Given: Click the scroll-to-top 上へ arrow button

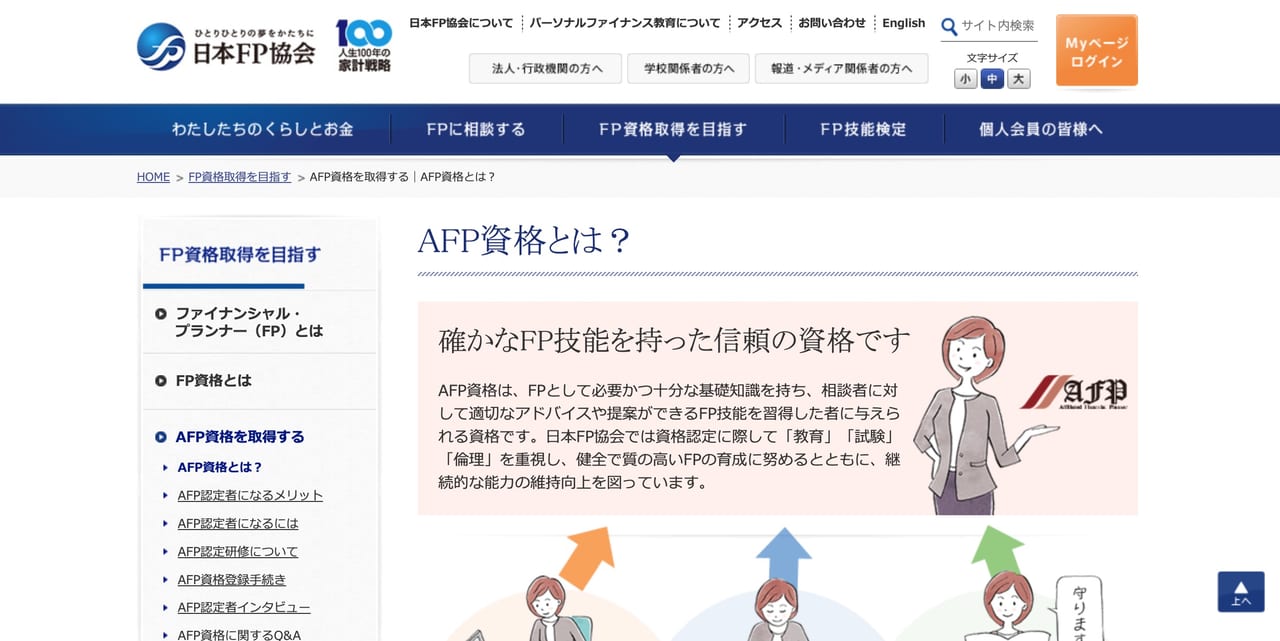Looking at the screenshot, I should [x=1241, y=592].
